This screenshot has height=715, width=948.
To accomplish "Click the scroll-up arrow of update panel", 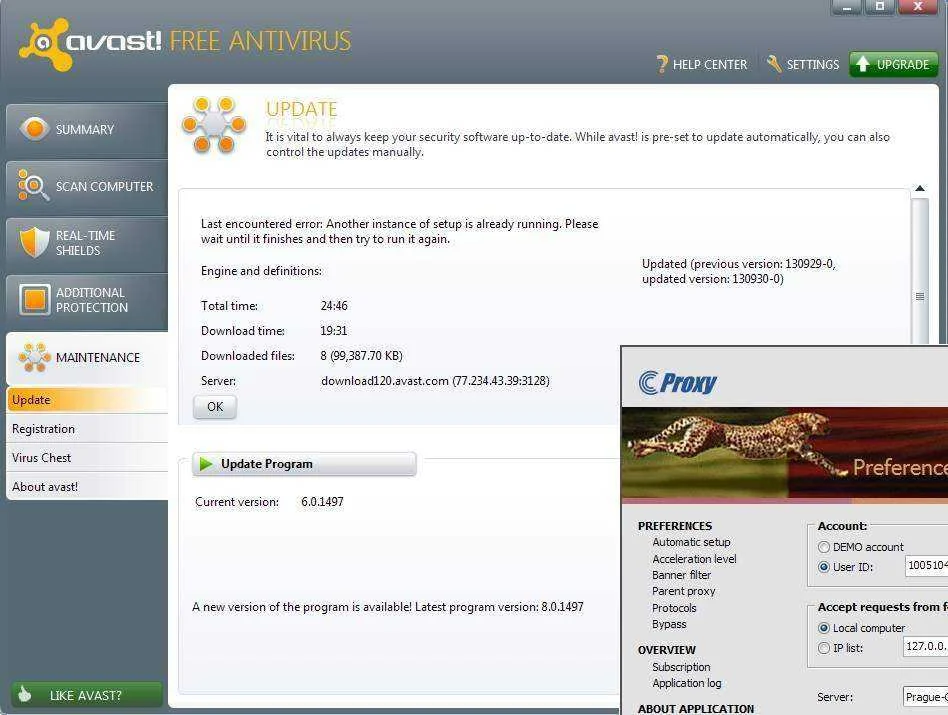I will coord(920,189).
